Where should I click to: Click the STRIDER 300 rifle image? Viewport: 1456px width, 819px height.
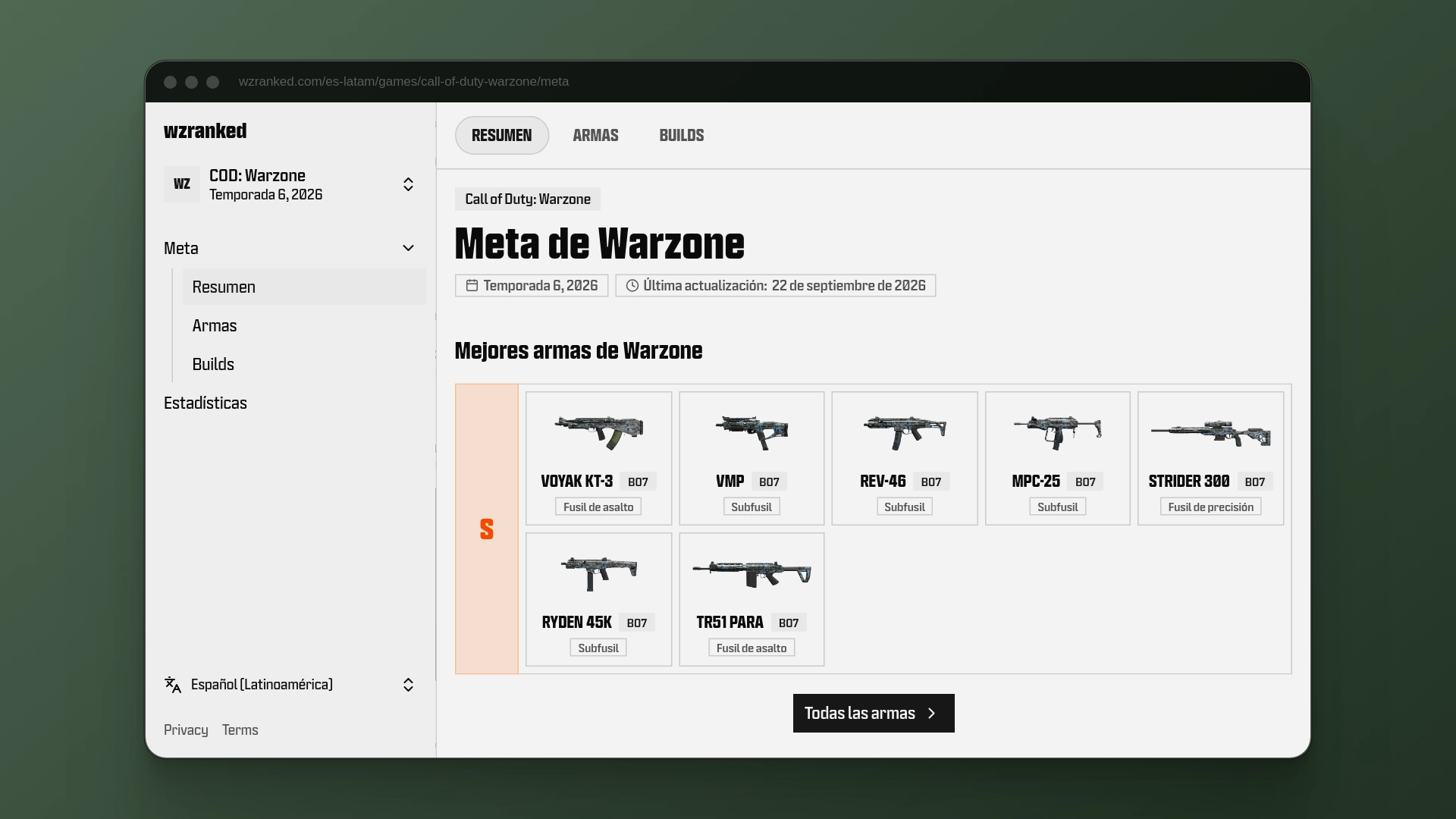pos(1210,432)
